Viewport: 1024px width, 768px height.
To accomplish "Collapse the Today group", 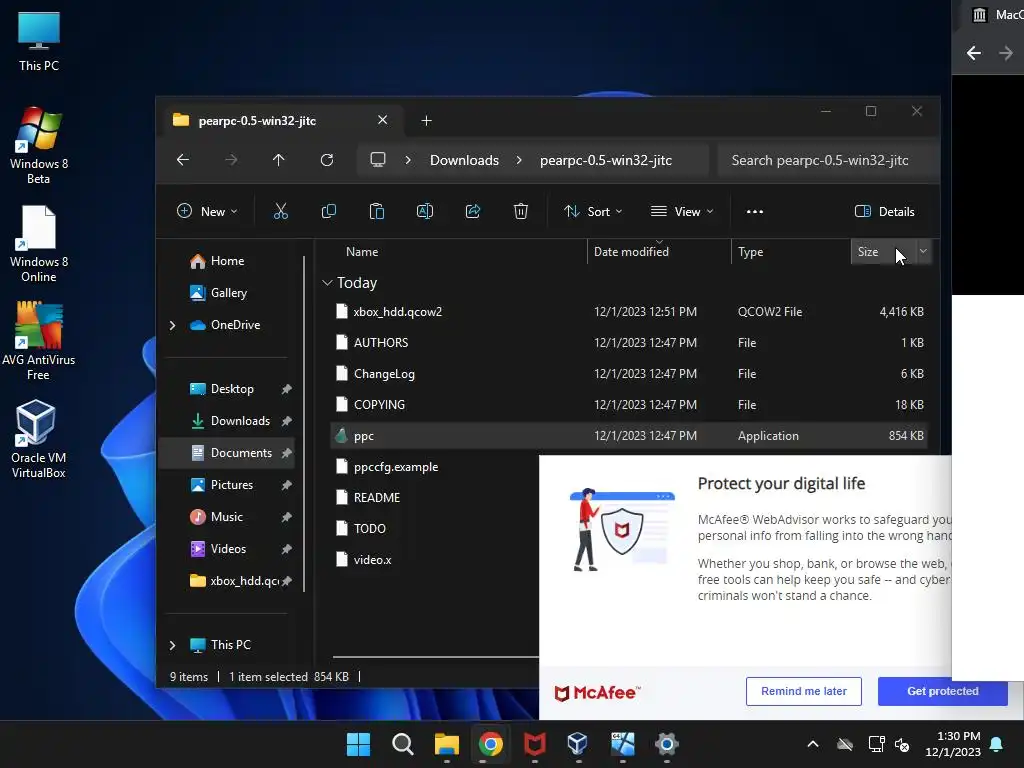I will 327,283.
